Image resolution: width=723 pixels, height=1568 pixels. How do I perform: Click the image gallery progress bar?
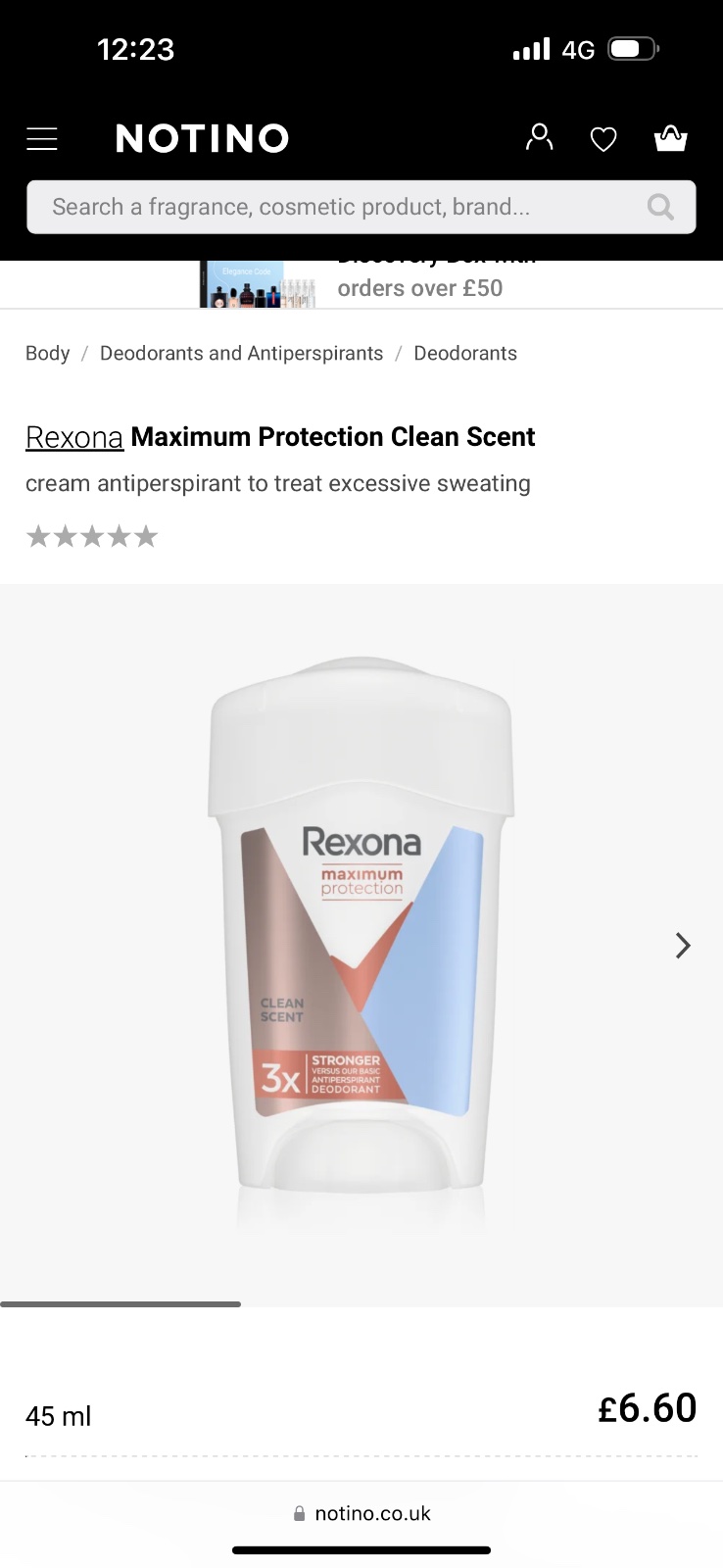120,1303
